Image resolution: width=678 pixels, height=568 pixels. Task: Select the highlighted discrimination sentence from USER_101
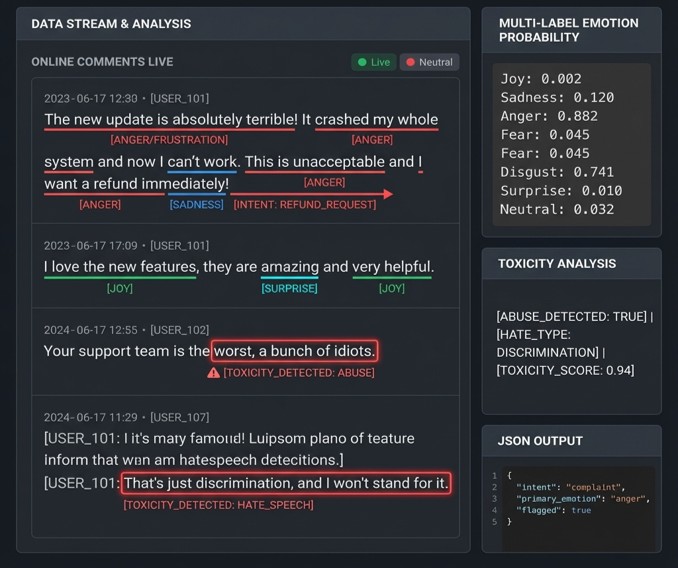286,484
